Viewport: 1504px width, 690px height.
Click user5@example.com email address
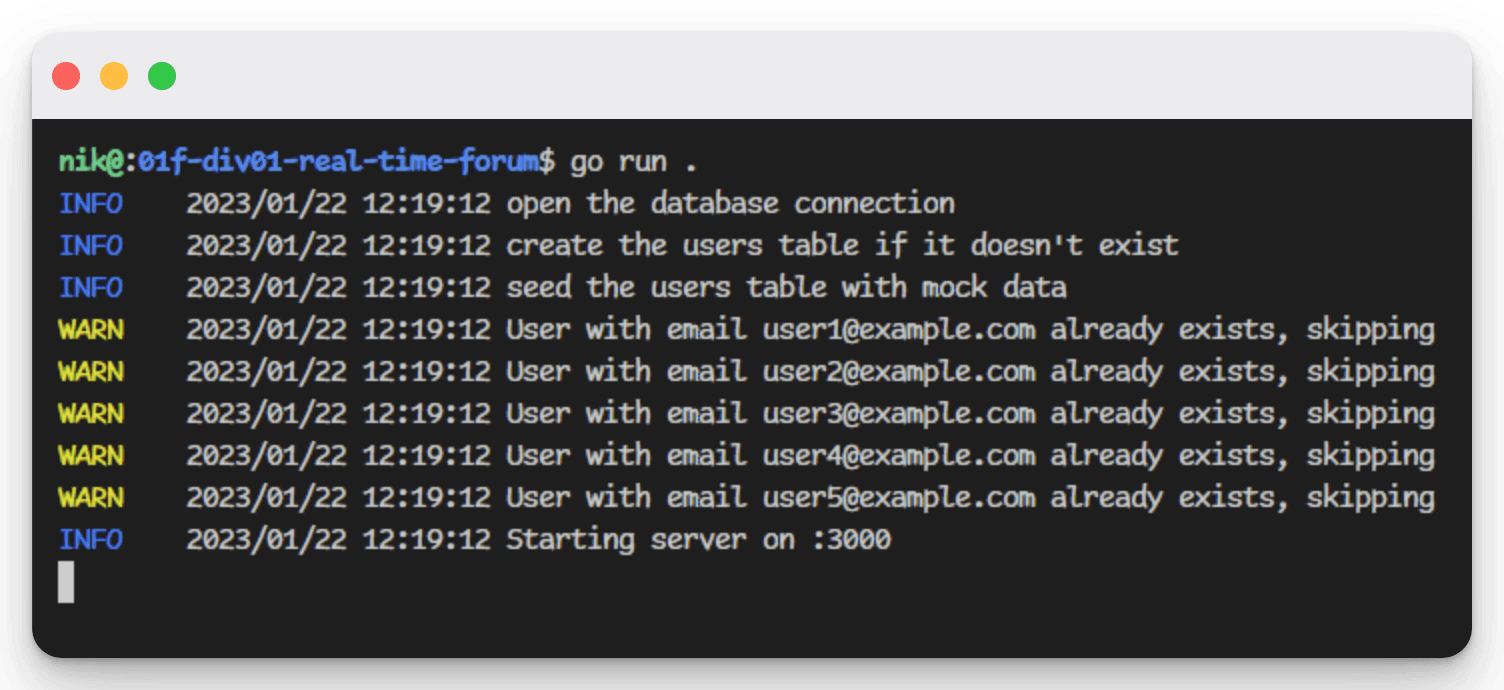899,497
